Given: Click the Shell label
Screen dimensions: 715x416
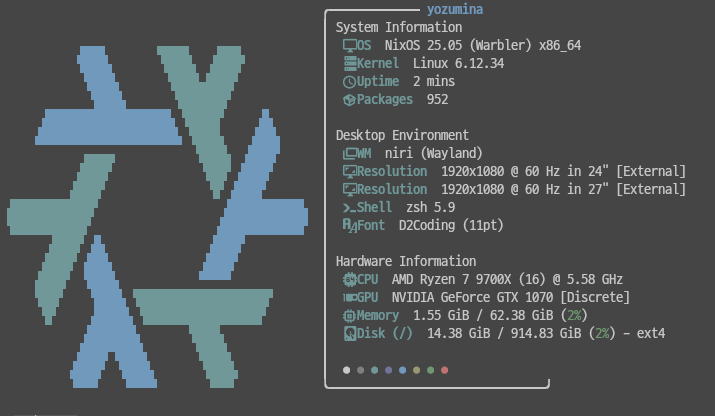Looking at the screenshot, I should click(374, 208).
